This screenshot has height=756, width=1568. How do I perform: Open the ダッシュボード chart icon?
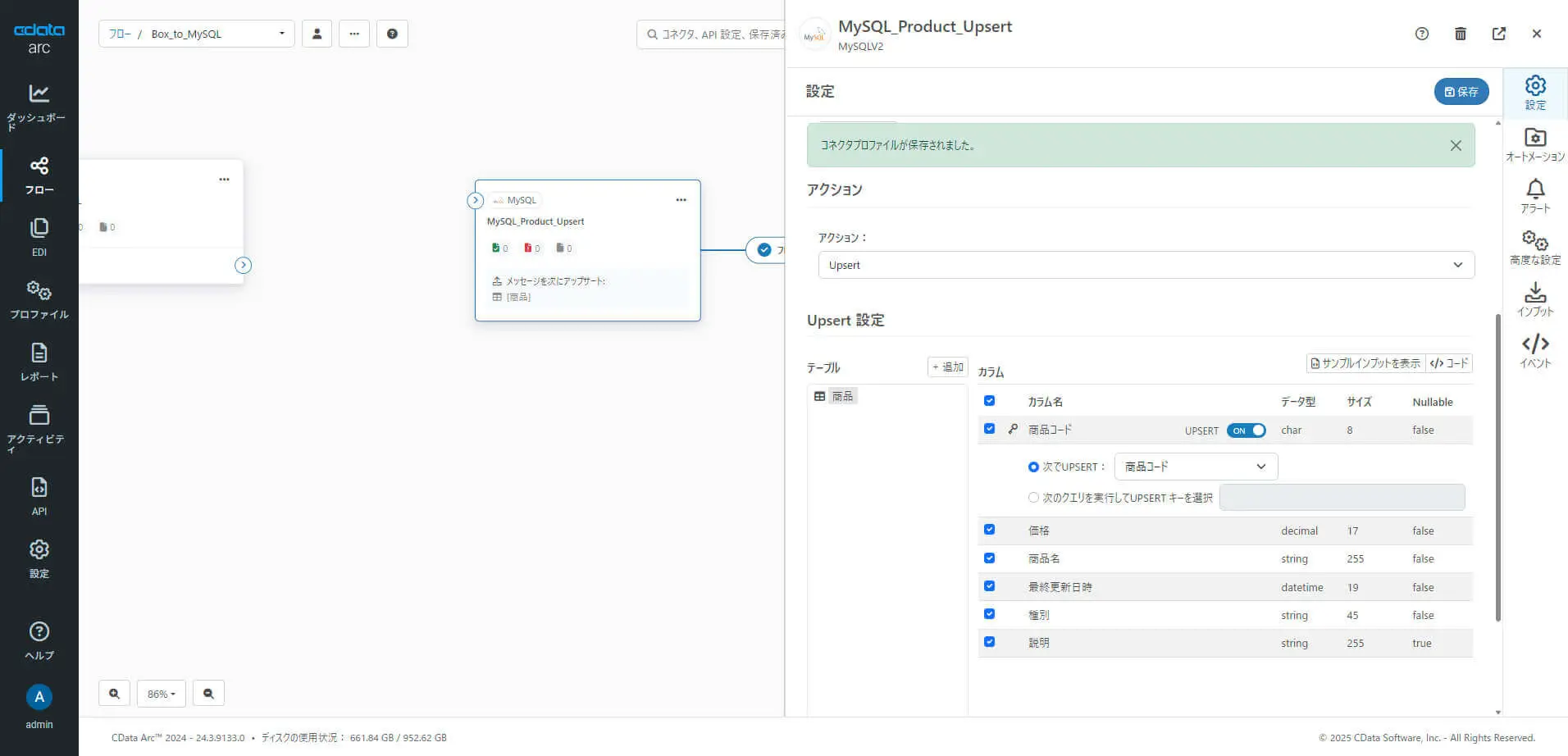click(39, 93)
